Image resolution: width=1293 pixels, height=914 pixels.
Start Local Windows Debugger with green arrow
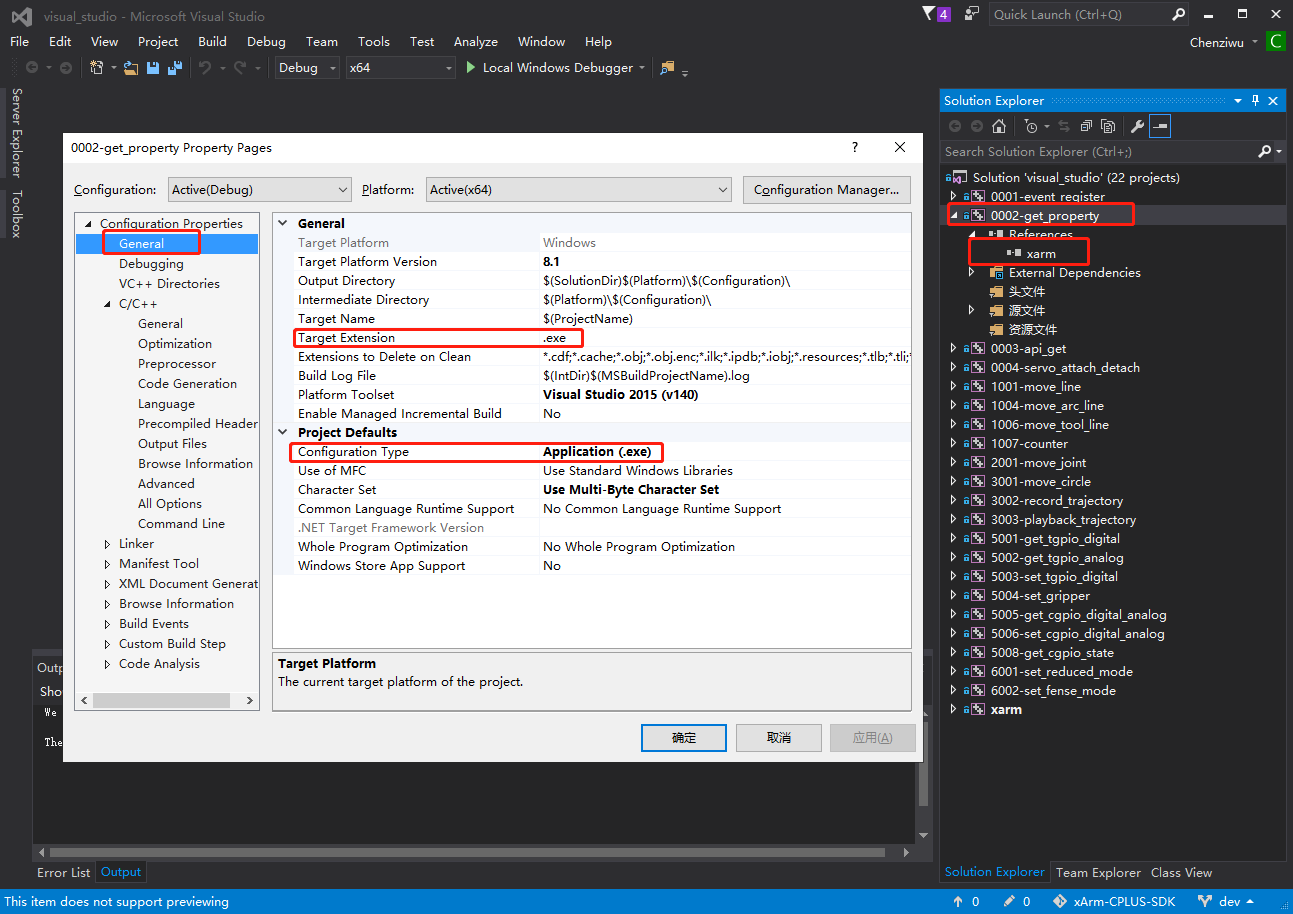coord(473,68)
